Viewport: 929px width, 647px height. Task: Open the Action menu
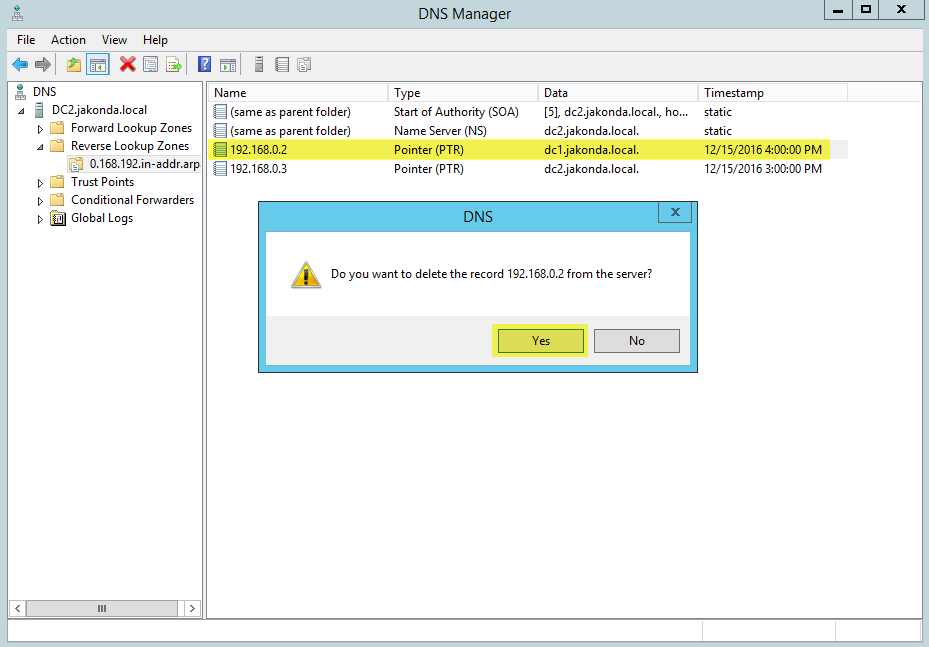(x=68, y=40)
